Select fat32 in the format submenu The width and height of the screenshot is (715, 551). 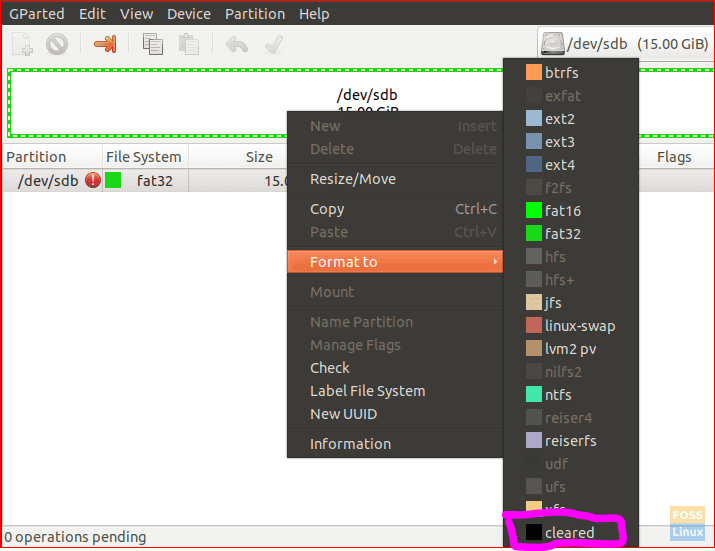(x=571, y=234)
